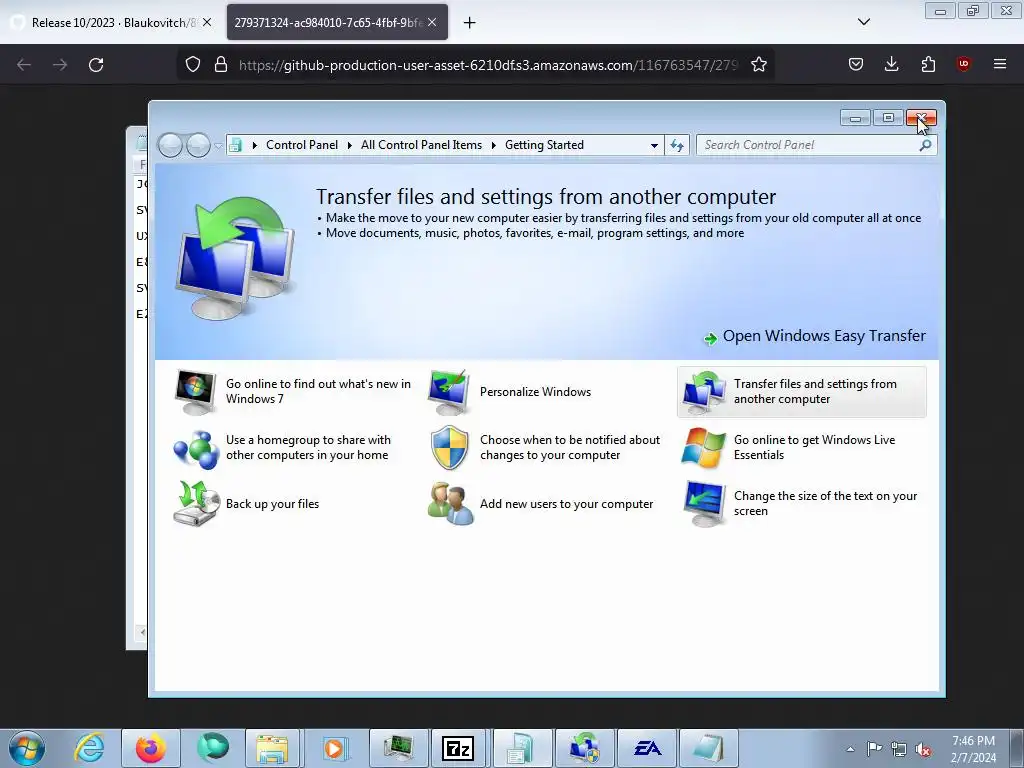Image resolution: width=1024 pixels, height=768 pixels.
Task: Click All Control Panel Items breadcrumb
Action: (x=421, y=145)
